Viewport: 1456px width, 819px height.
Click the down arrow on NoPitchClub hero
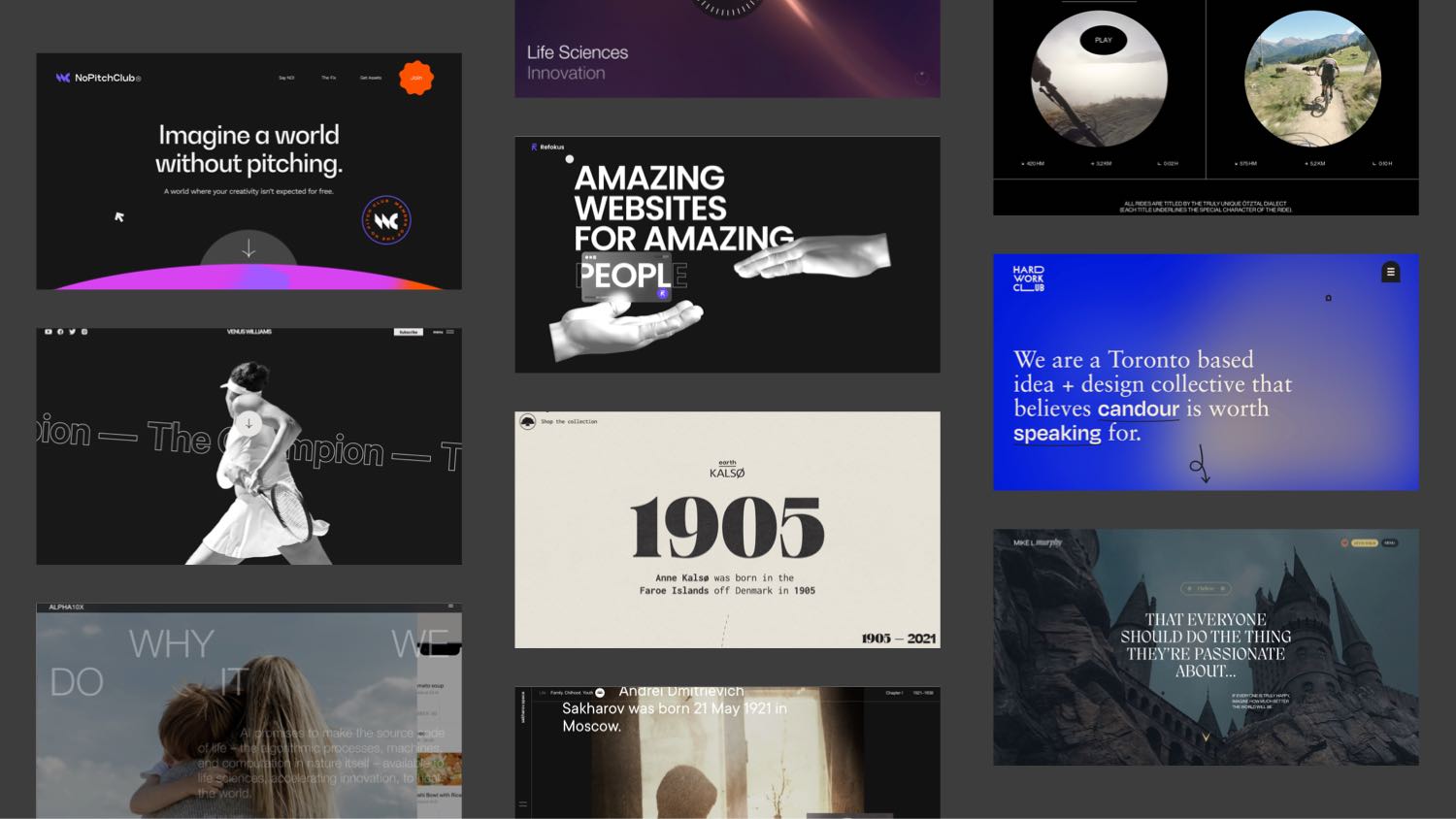point(248,248)
